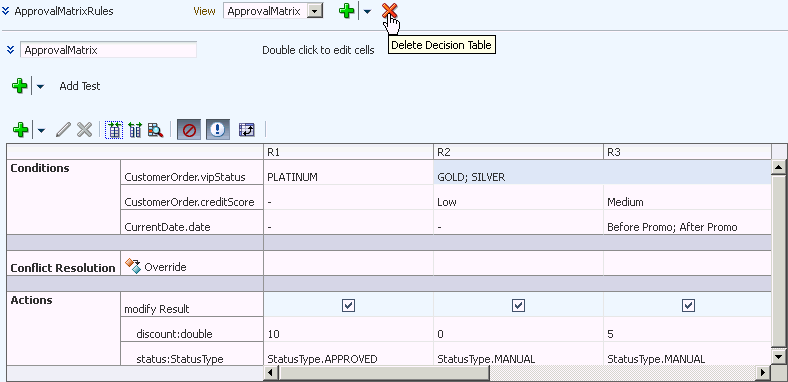
Task: Click the green add decision table plus icon
Action: 347,11
